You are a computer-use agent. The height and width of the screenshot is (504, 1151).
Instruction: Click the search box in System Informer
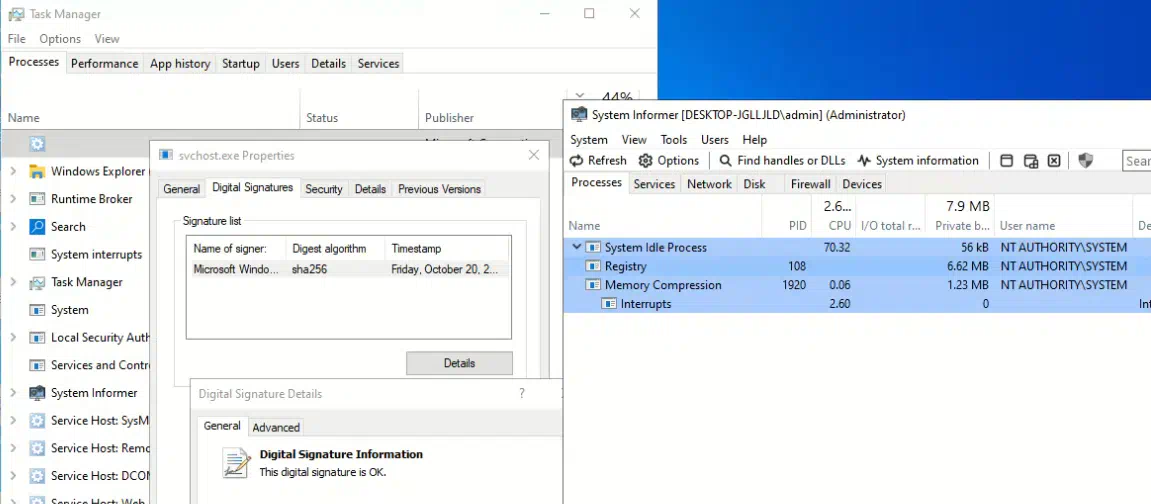1137,161
